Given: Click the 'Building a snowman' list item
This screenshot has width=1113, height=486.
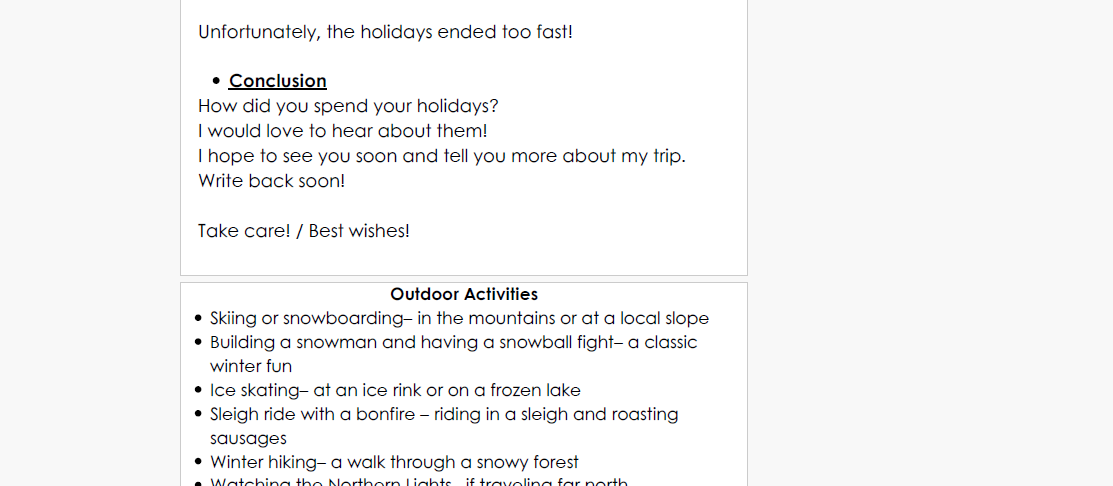Looking at the screenshot, I should [453, 342].
